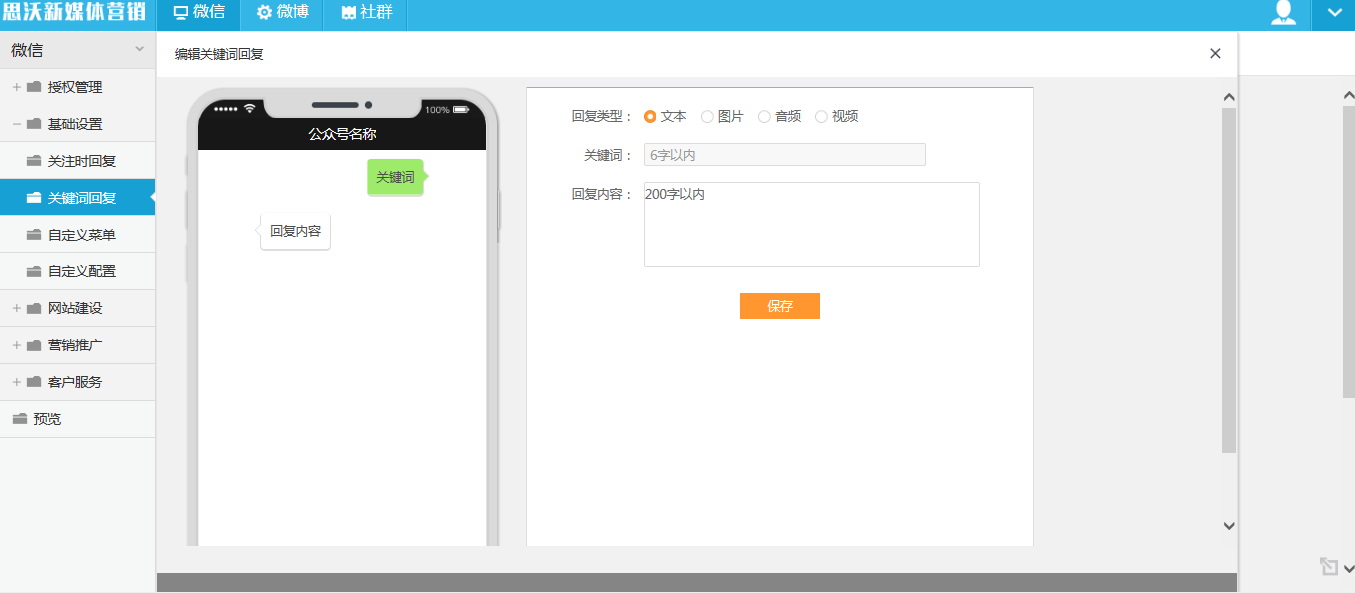
Task: Switch to the 社群 top tab
Action: point(365,13)
